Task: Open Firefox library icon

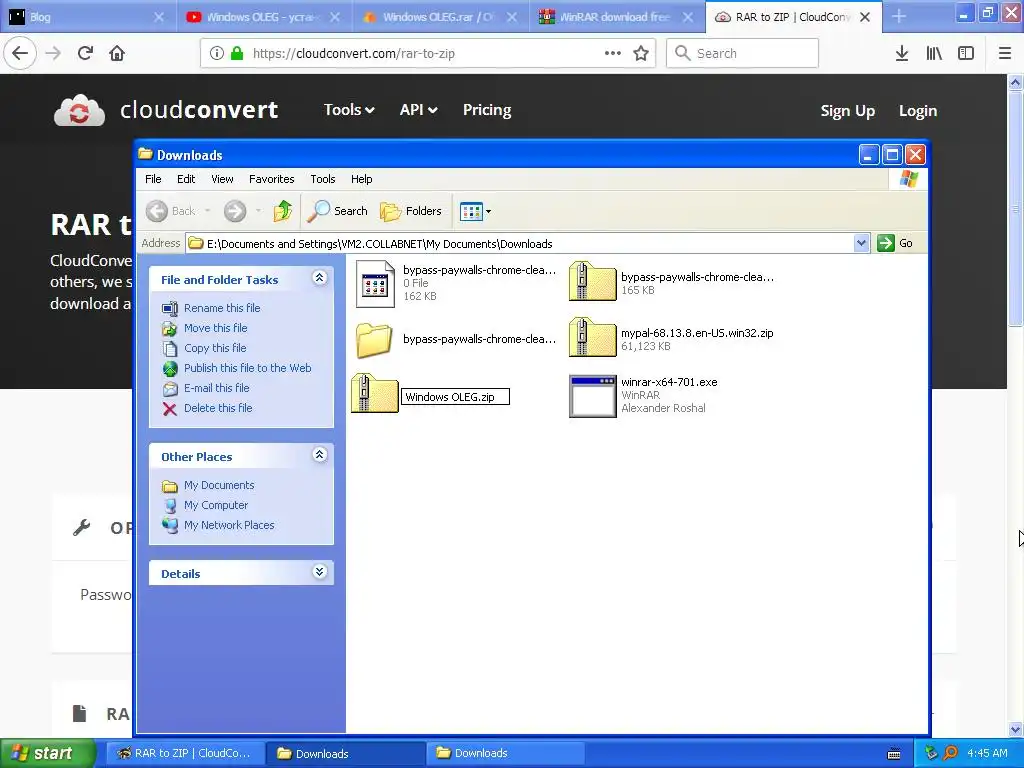Action: [x=934, y=54]
